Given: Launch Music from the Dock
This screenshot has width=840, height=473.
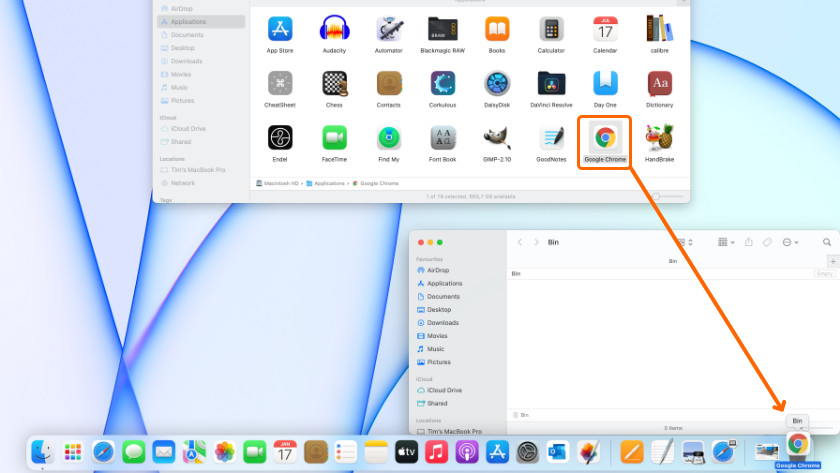Looking at the screenshot, I should coord(437,452).
